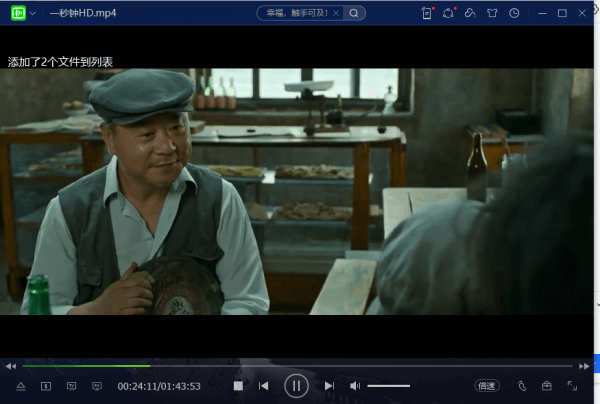
Task: Open the circular arrows icon with red dot
Action: click(448, 13)
